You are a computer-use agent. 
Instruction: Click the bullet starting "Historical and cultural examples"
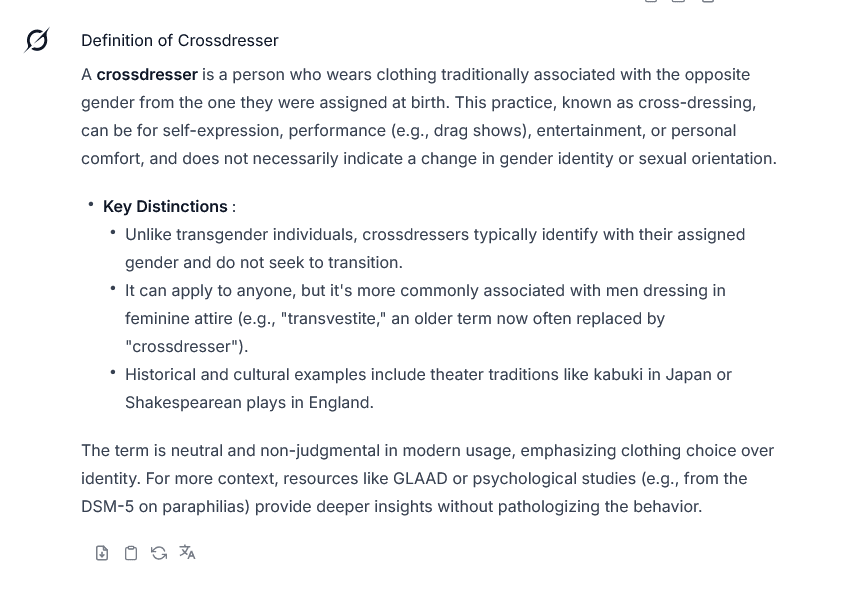tap(428, 374)
